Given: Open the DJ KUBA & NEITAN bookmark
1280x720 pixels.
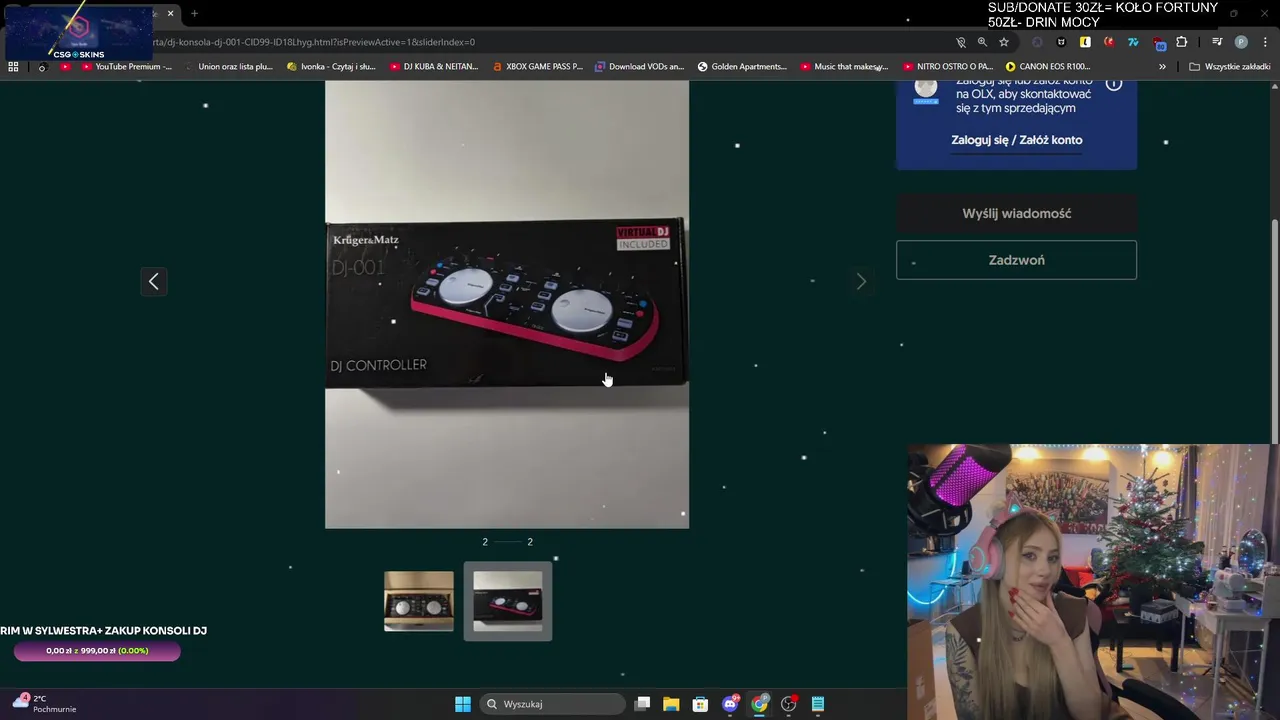Looking at the screenshot, I should (x=434, y=67).
